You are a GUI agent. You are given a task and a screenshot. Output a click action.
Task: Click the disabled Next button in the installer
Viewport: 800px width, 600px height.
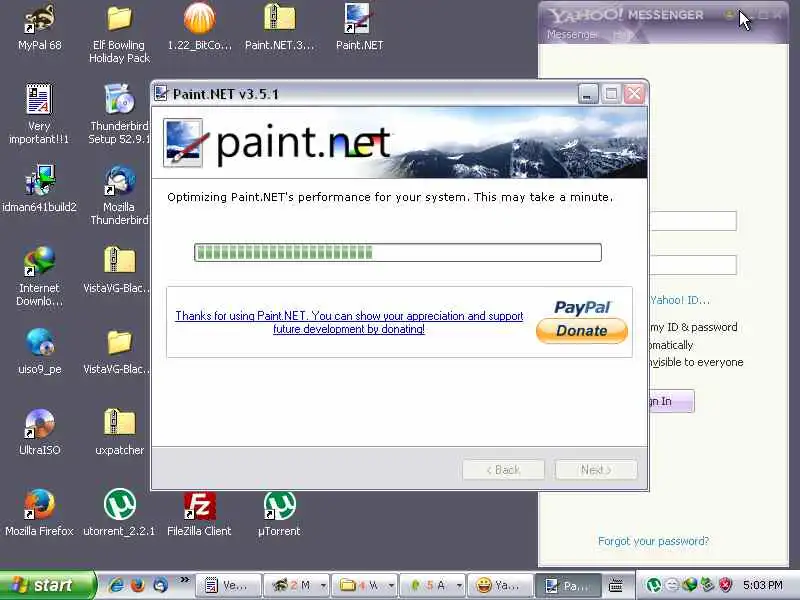pos(596,470)
